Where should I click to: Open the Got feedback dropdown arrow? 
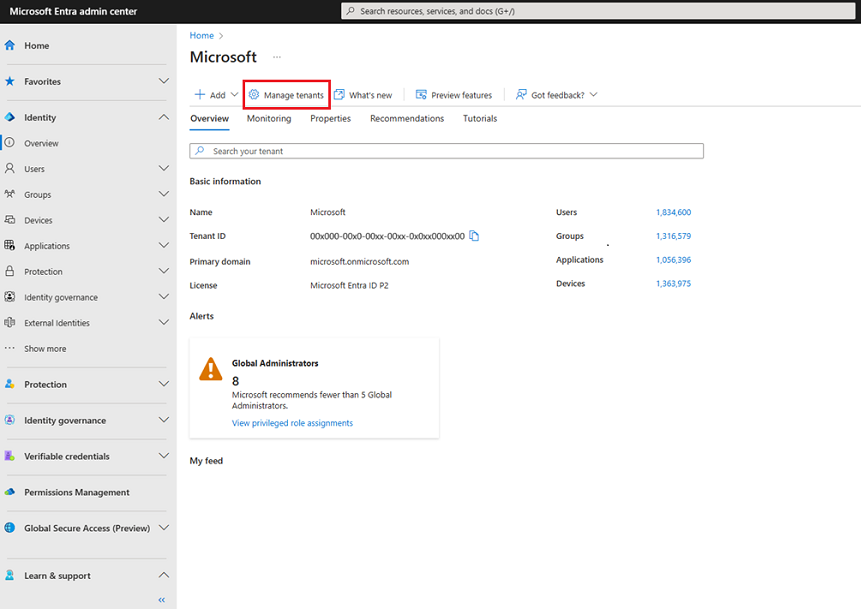click(x=594, y=94)
